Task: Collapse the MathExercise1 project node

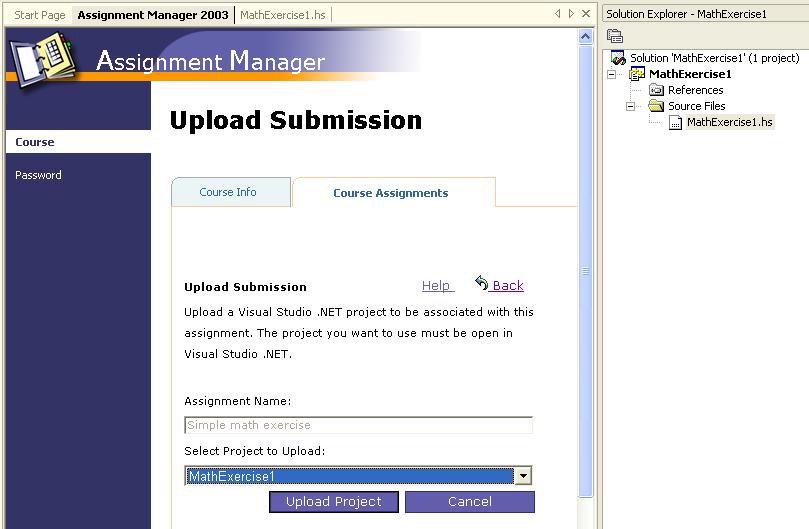Action: pos(612,74)
